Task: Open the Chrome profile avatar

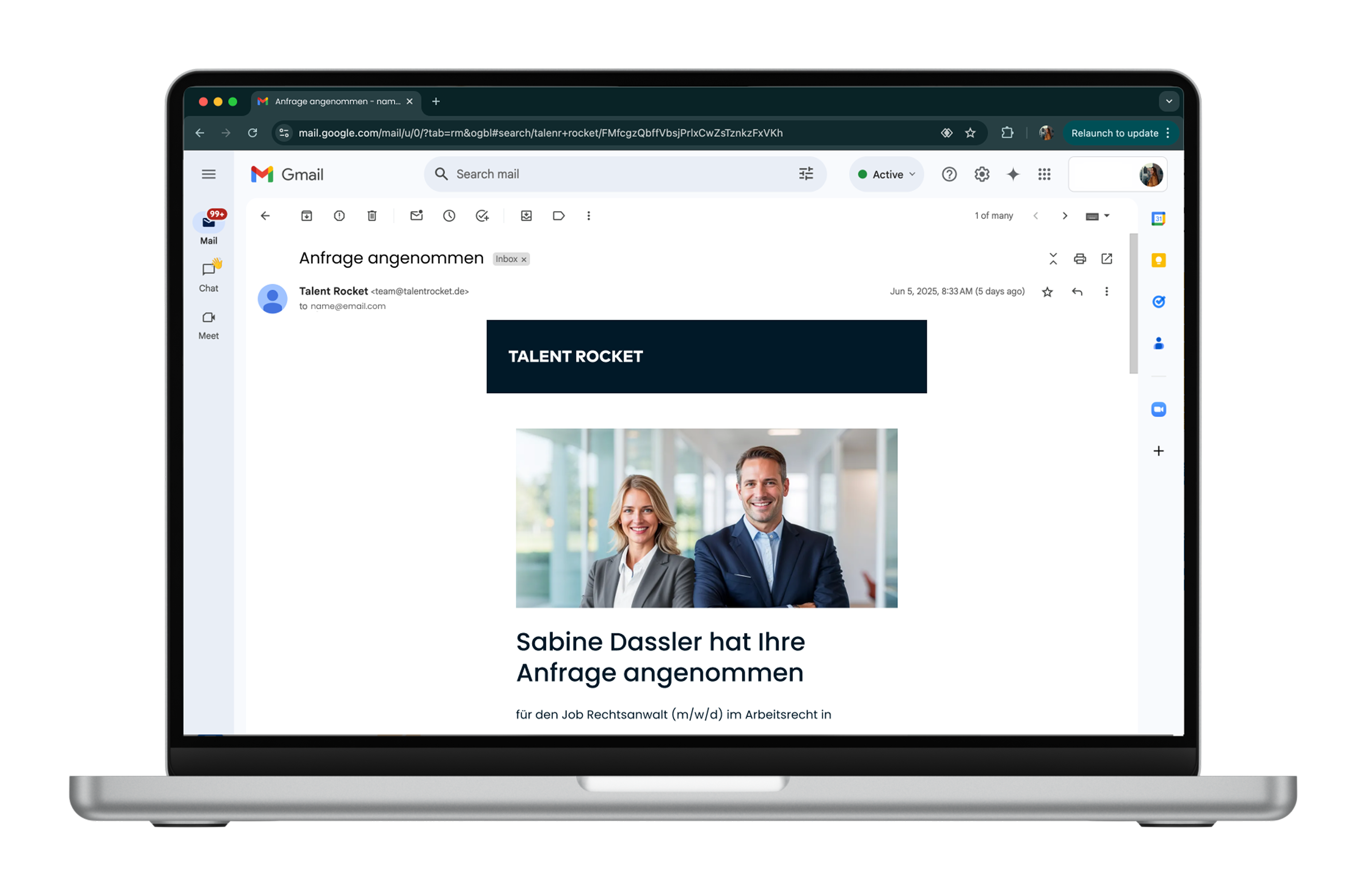Action: pyautogui.click(x=1046, y=133)
